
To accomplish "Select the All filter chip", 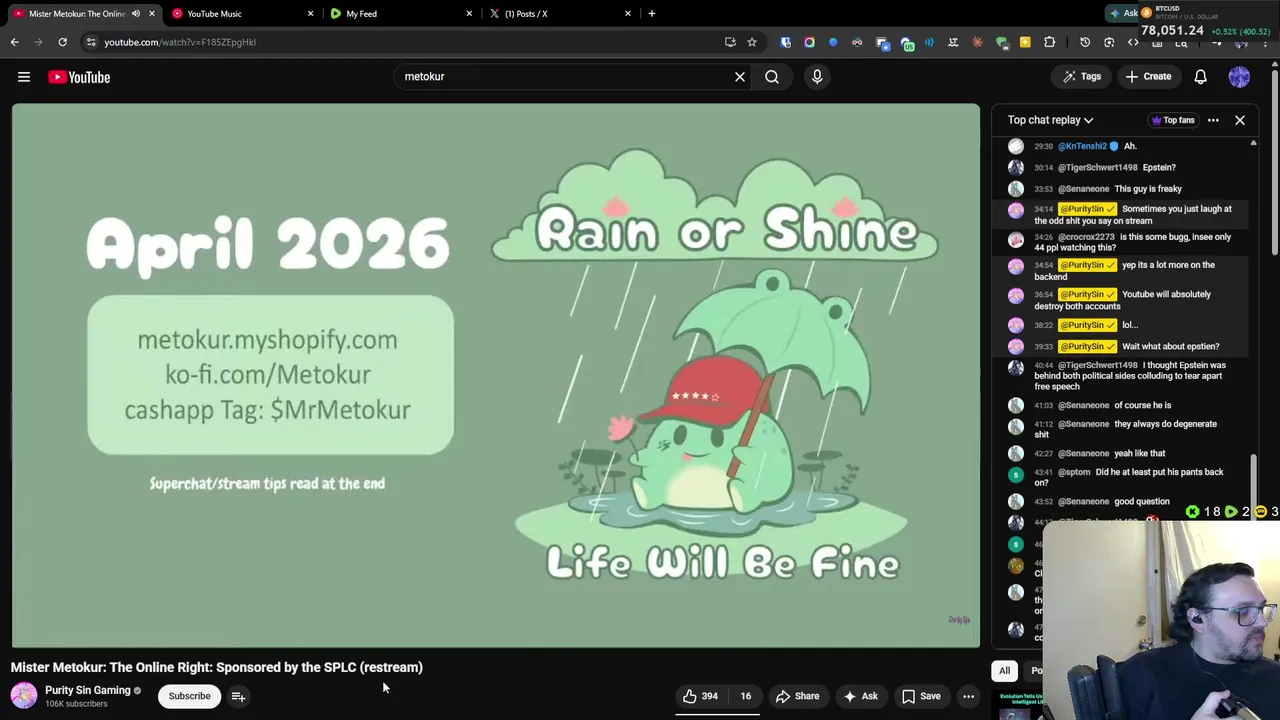I will (x=1004, y=671).
